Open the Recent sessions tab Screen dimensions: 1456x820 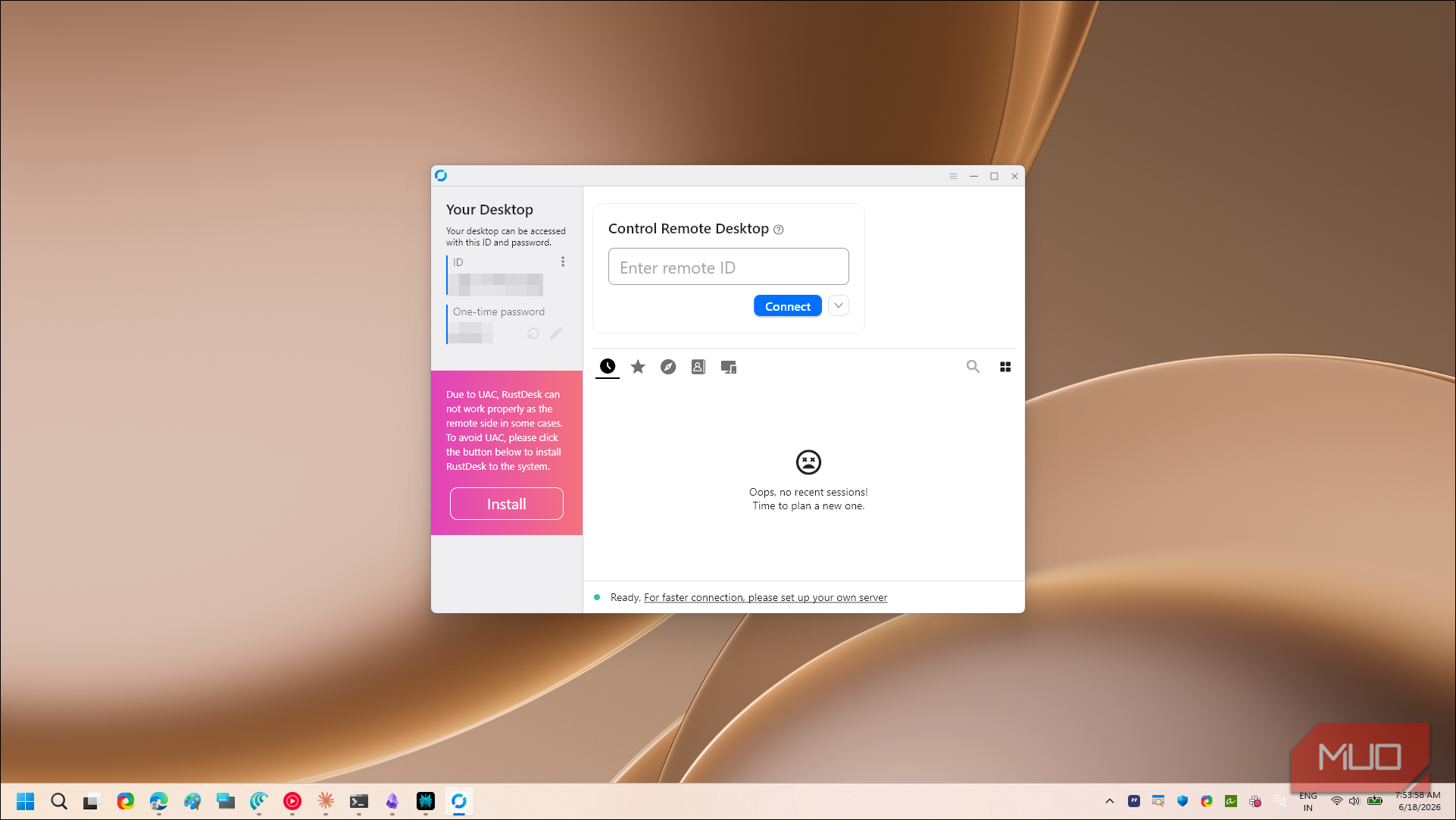click(x=608, y=367)
